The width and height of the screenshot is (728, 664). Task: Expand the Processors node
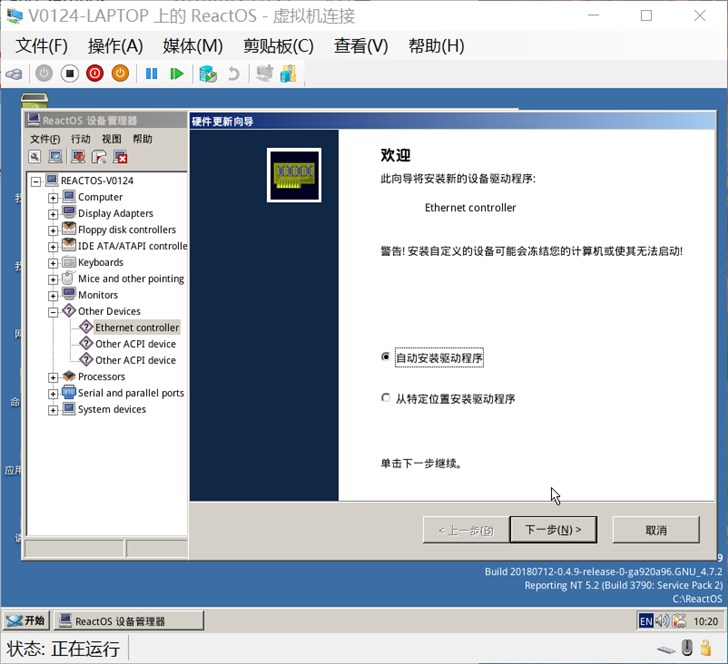click(x=53, y=378)
